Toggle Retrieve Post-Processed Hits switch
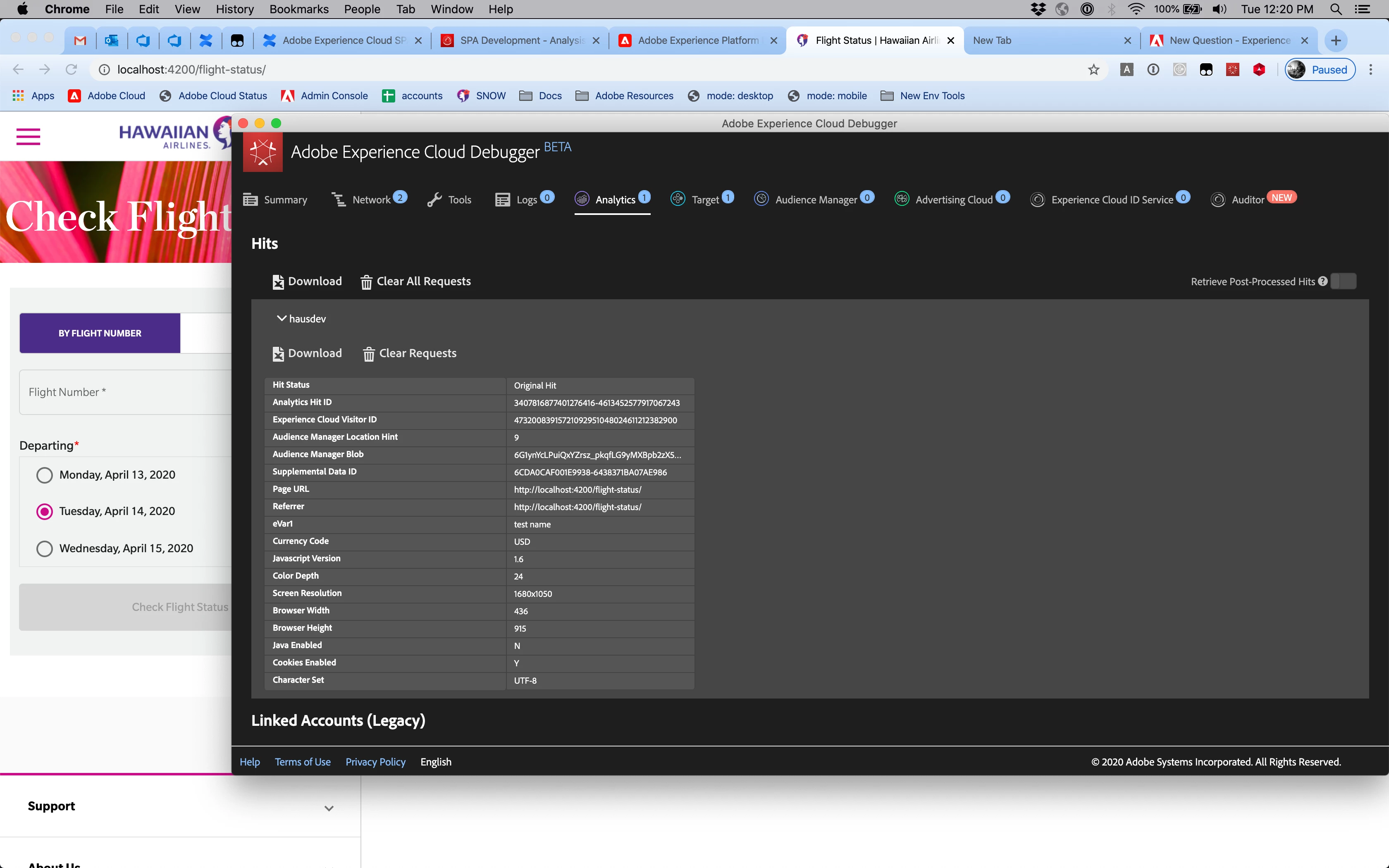Image resolution: width=1389 pixels, height=868 pixels. (x=1343, y=281)
